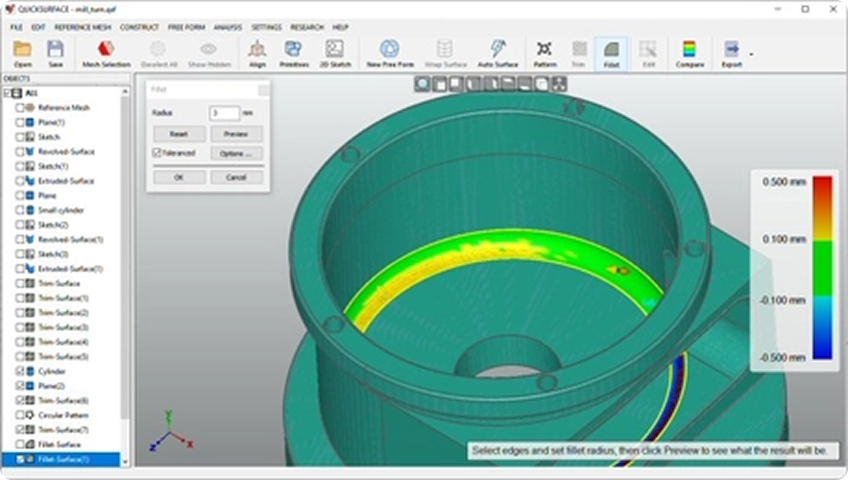The height and width of the screenshot is (480, 848).
Task: Click the Options button in Fillet dialog
Action: tap(236, 153)
